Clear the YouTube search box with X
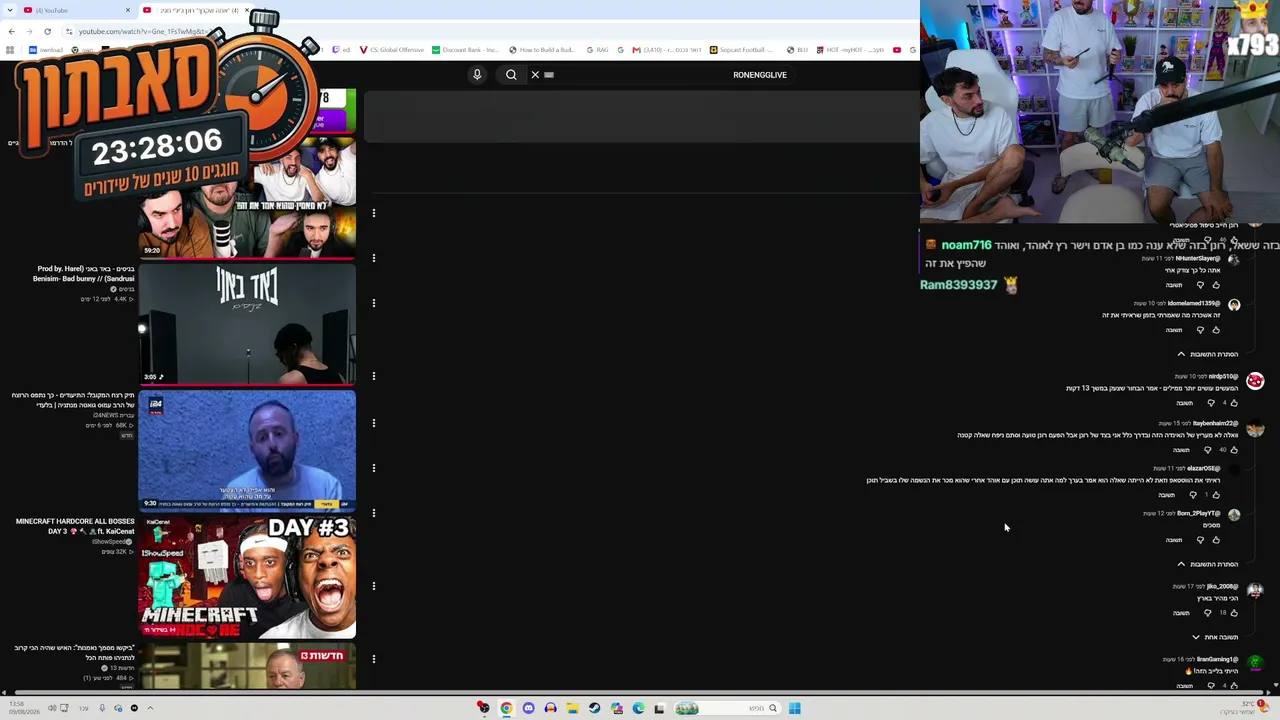 tap(535, 75)
